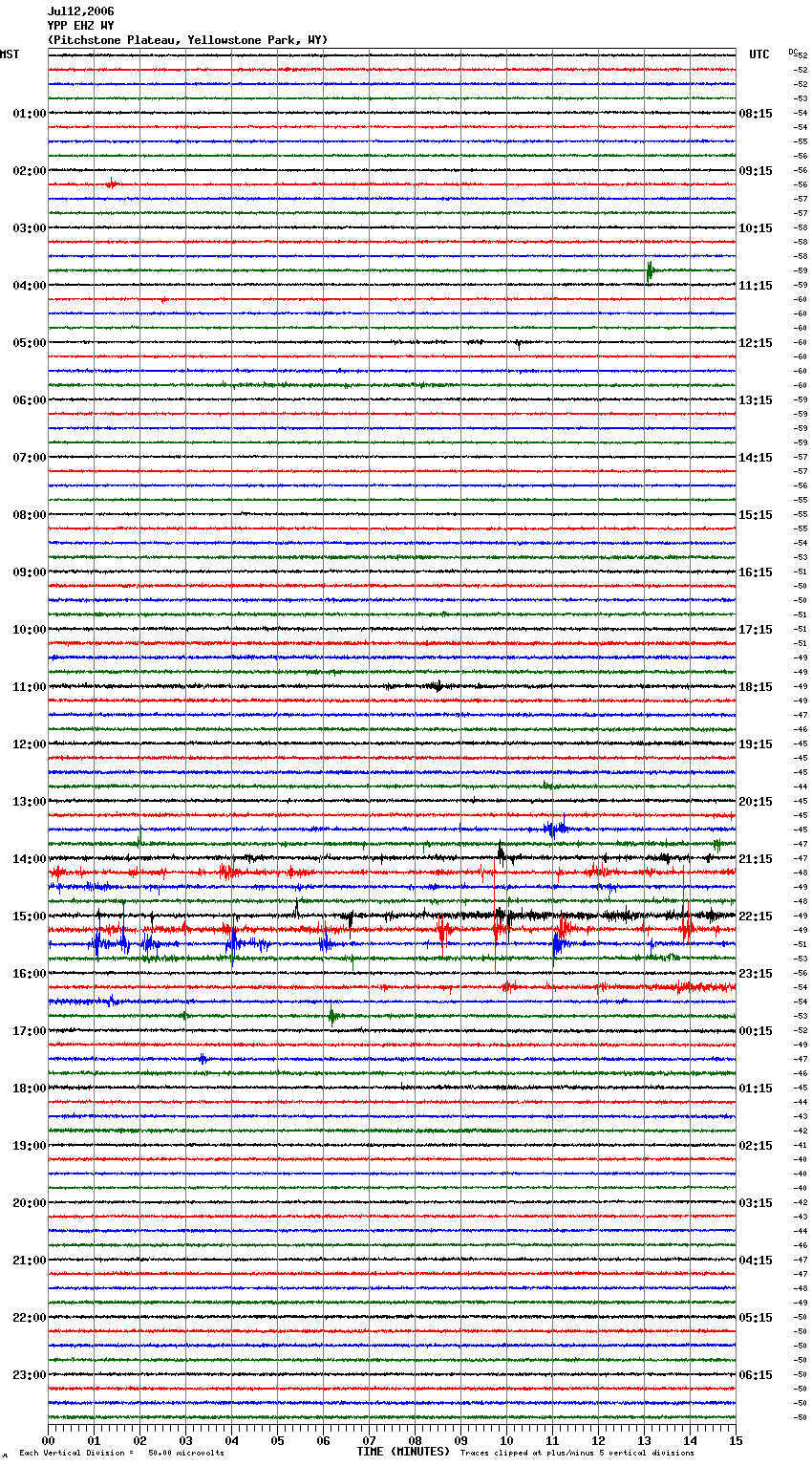Screen dimensions: 812x1466
Task: Select the 17:00 MST time label
Action: [x=30, y=1031]
